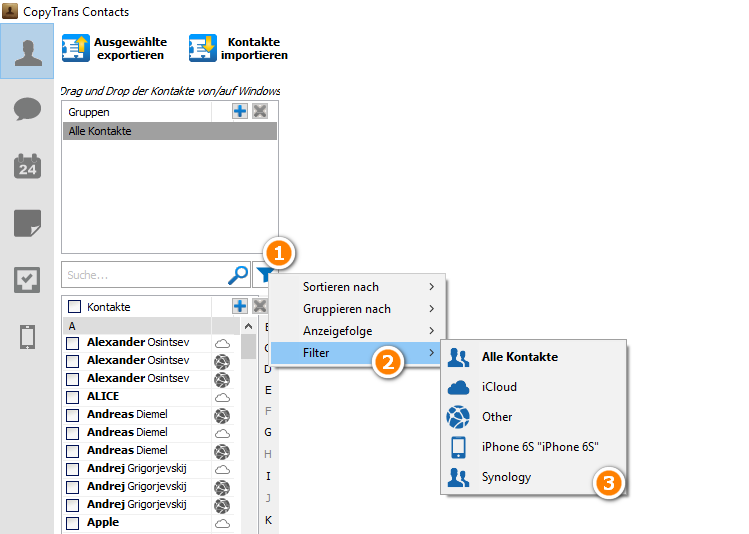Click the Other globe icon in submenu
749x534 pixels.
coord(459,417)
